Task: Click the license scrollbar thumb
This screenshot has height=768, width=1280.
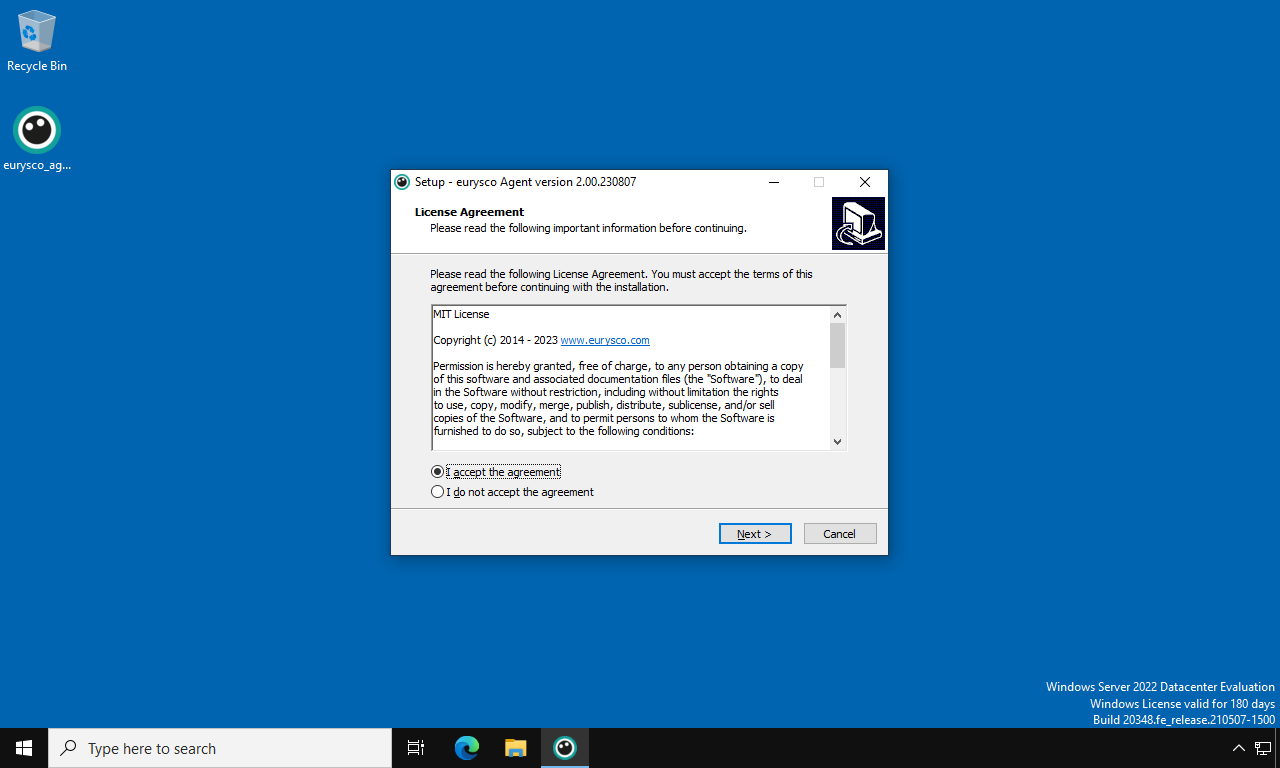Action: point(838,345)
